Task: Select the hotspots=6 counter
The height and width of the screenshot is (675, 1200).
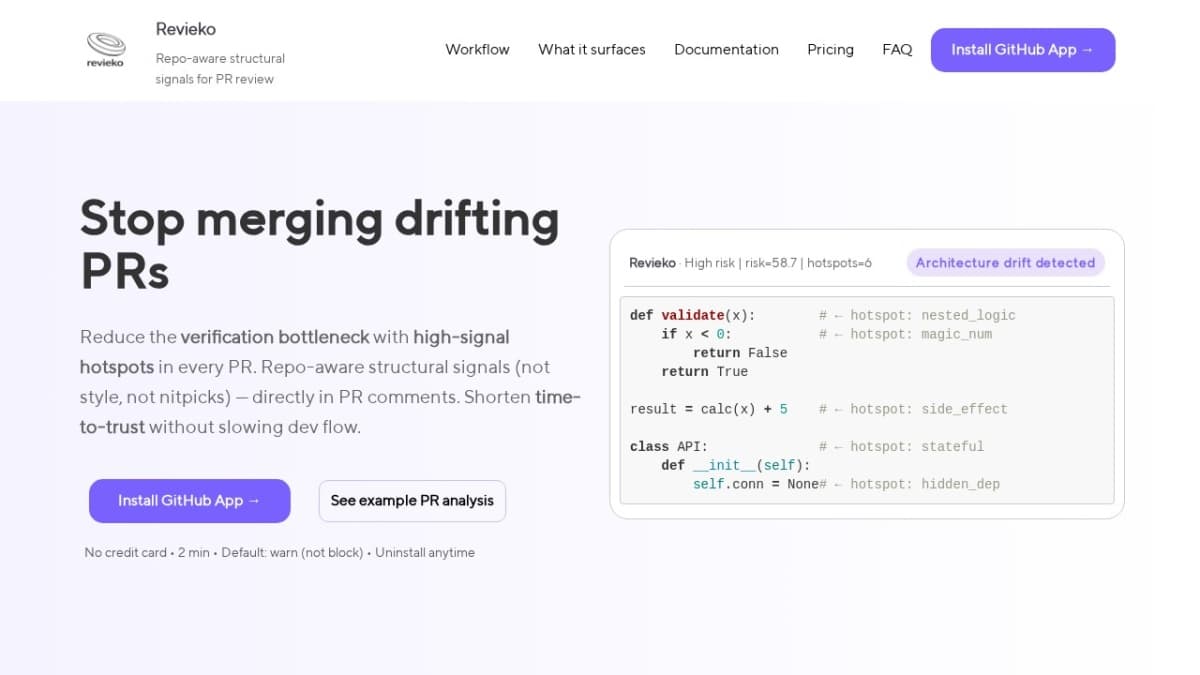Action: (x=840, y=263)
